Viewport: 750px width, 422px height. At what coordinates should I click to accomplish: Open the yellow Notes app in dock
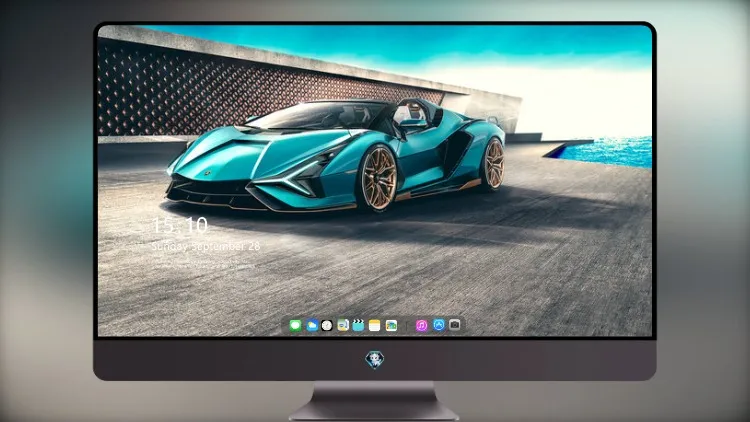tap(375, 326)
